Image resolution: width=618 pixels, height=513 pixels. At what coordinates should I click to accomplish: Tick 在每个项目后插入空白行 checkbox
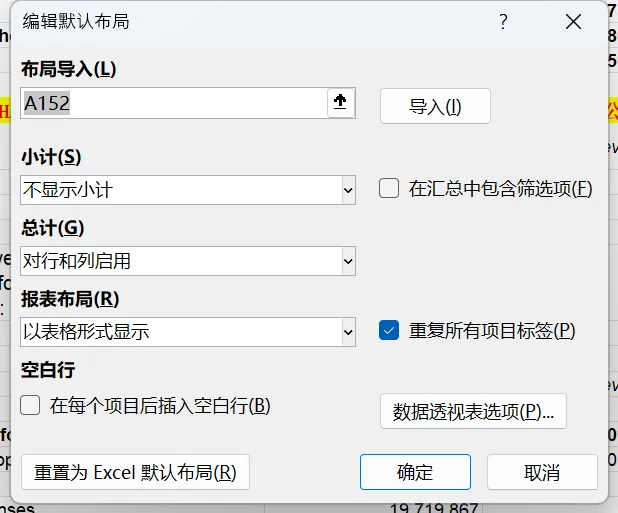point(30,405)
